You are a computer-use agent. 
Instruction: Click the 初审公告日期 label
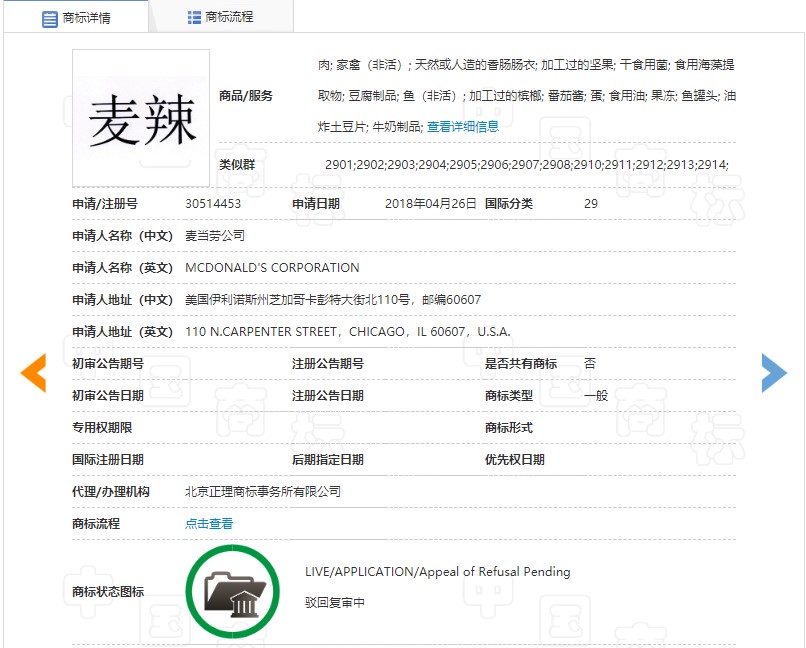[108, 396]
